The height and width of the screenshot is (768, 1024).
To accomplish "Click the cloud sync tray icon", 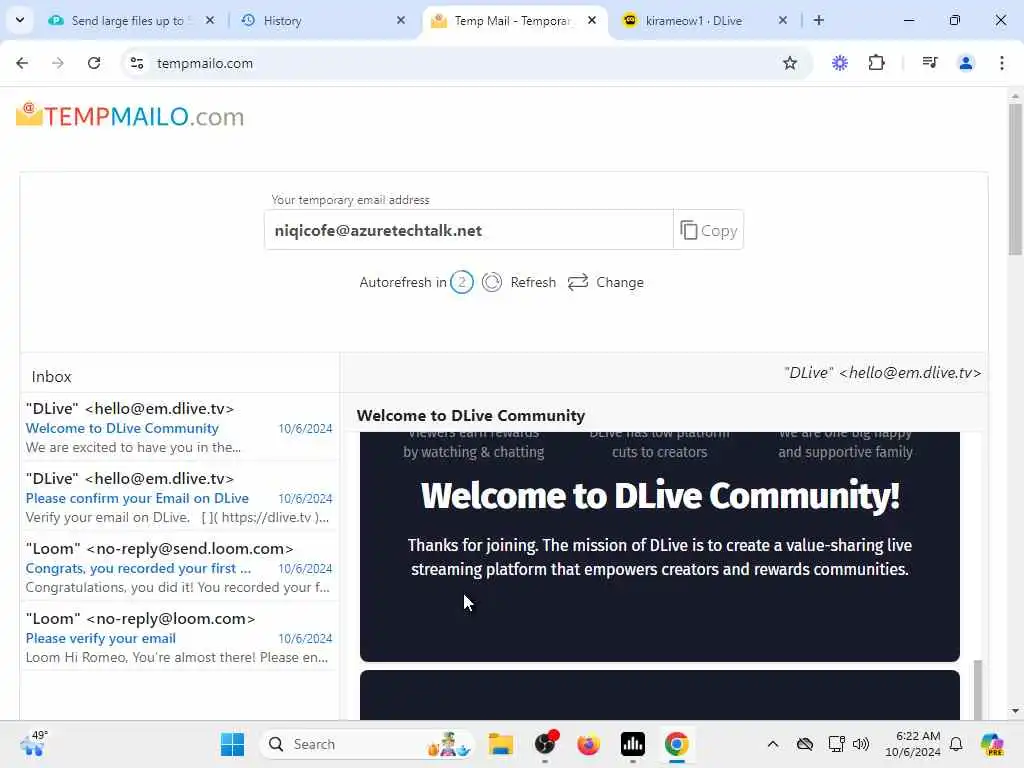I will (805, 744).
